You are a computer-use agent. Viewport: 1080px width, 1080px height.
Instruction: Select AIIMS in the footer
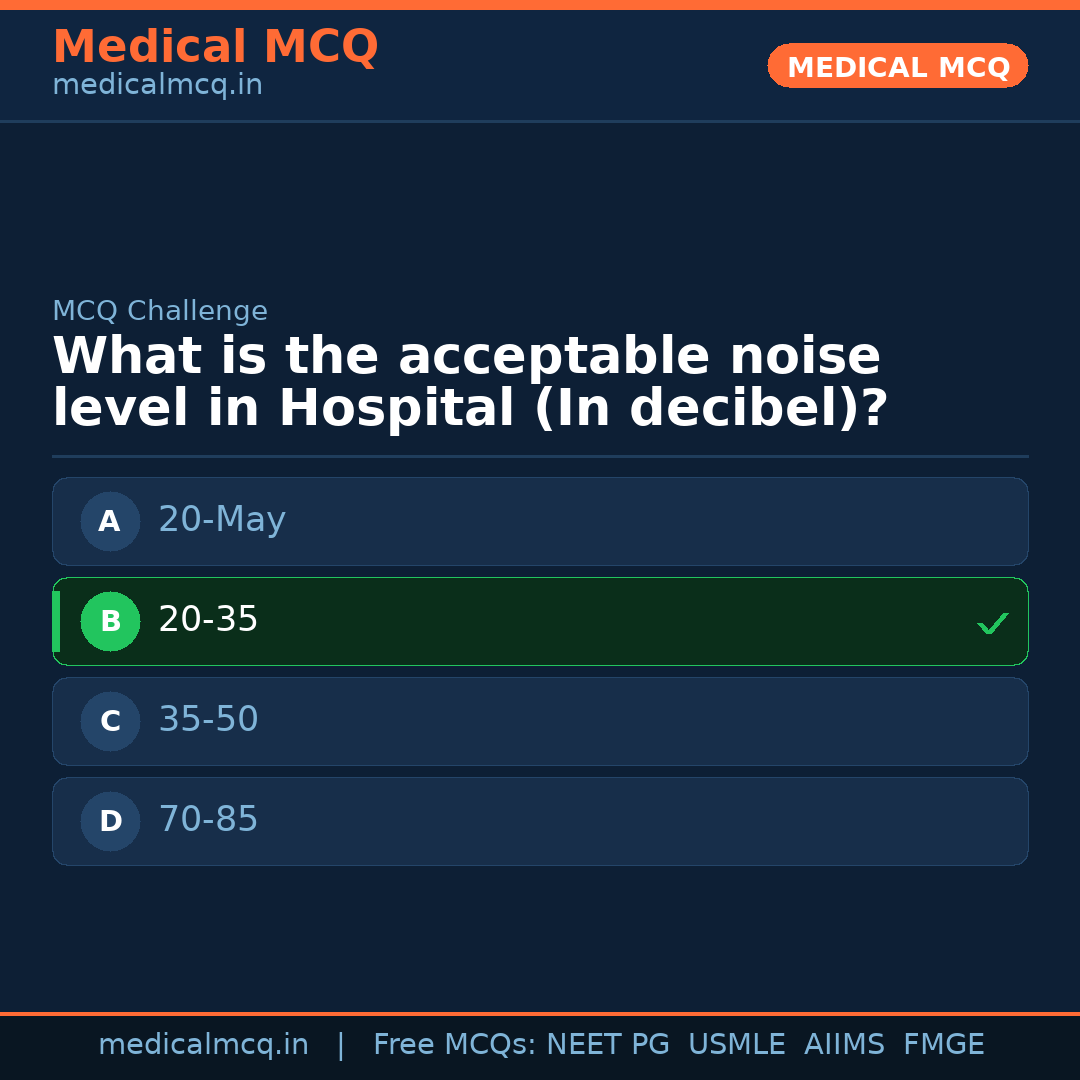point(844,1045)
